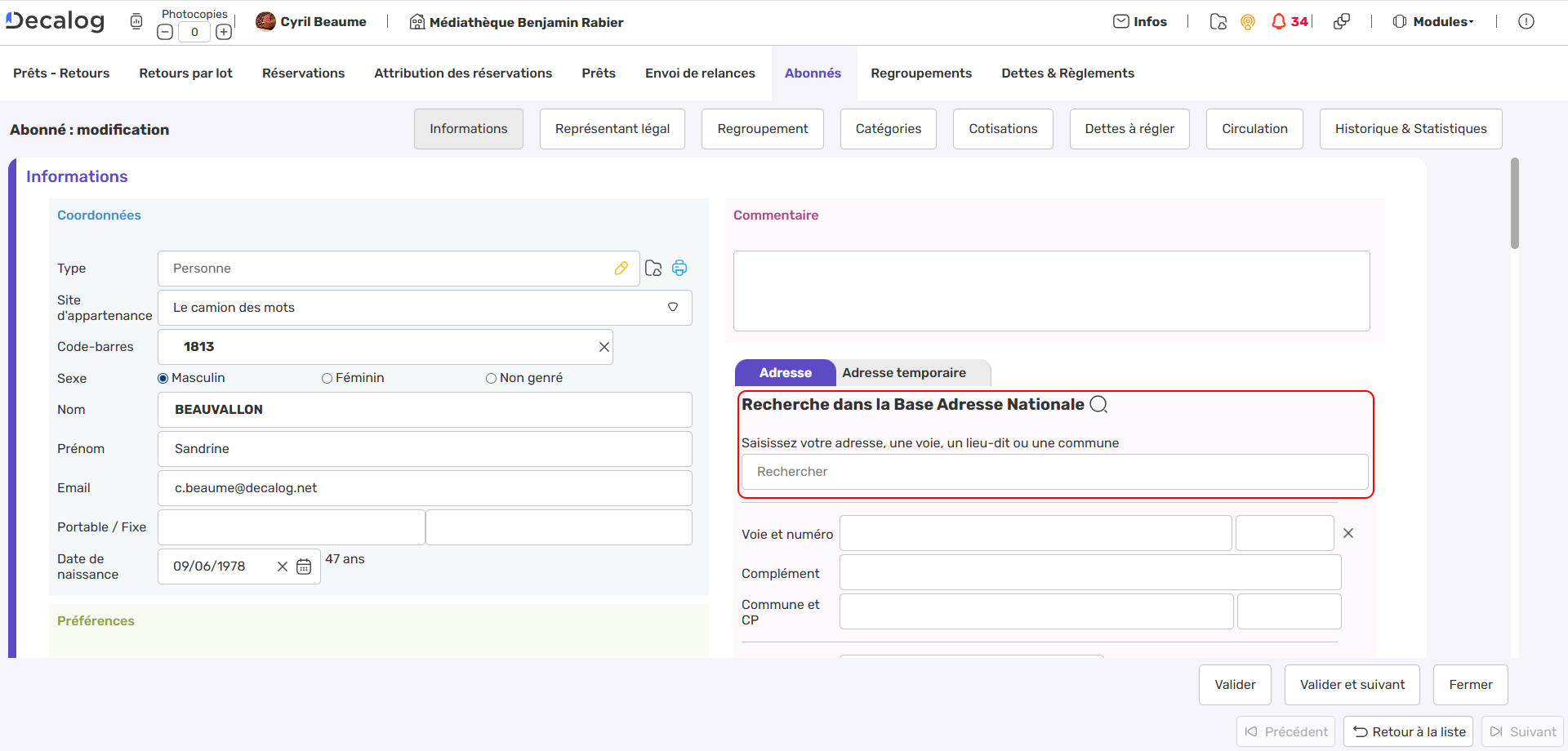Click the notification bell icon showing 34
The image size is (1568, 751).
coord(1279,22)
